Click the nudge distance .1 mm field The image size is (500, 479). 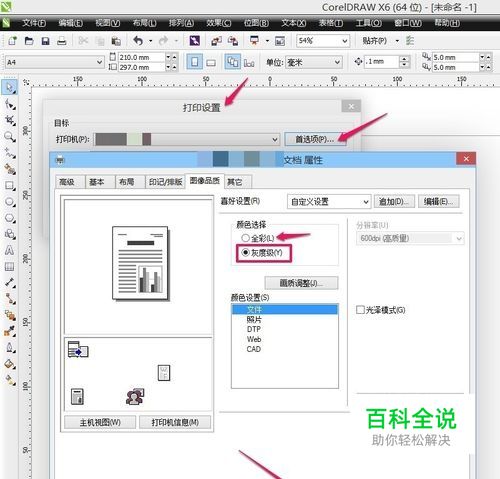pyautogui.click(x=381, y=62)
